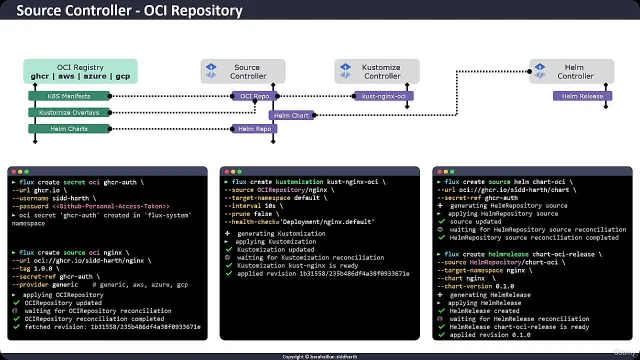Click the Kustomize Overlays label
Screen dimensions: 640x360
[69, 113]
